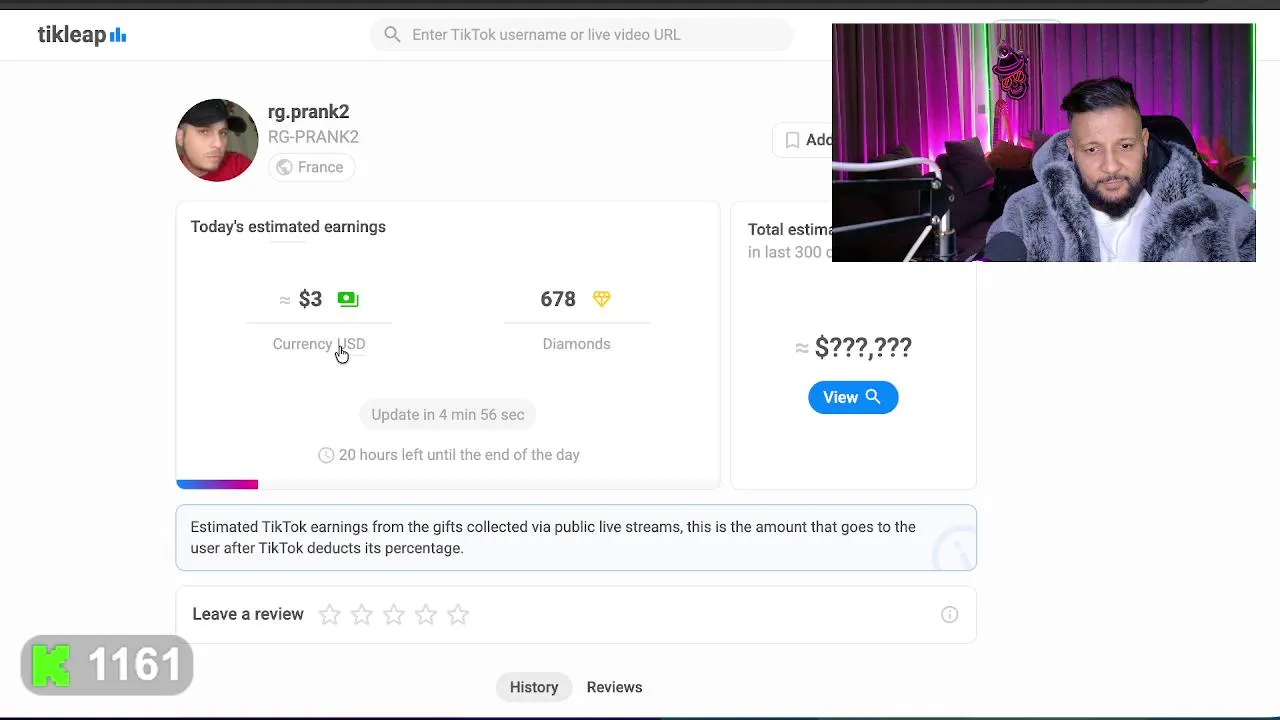The width and height of the screenshot is (1280, 720).
Task: Click the France country tag
Action: coord(311,167)
